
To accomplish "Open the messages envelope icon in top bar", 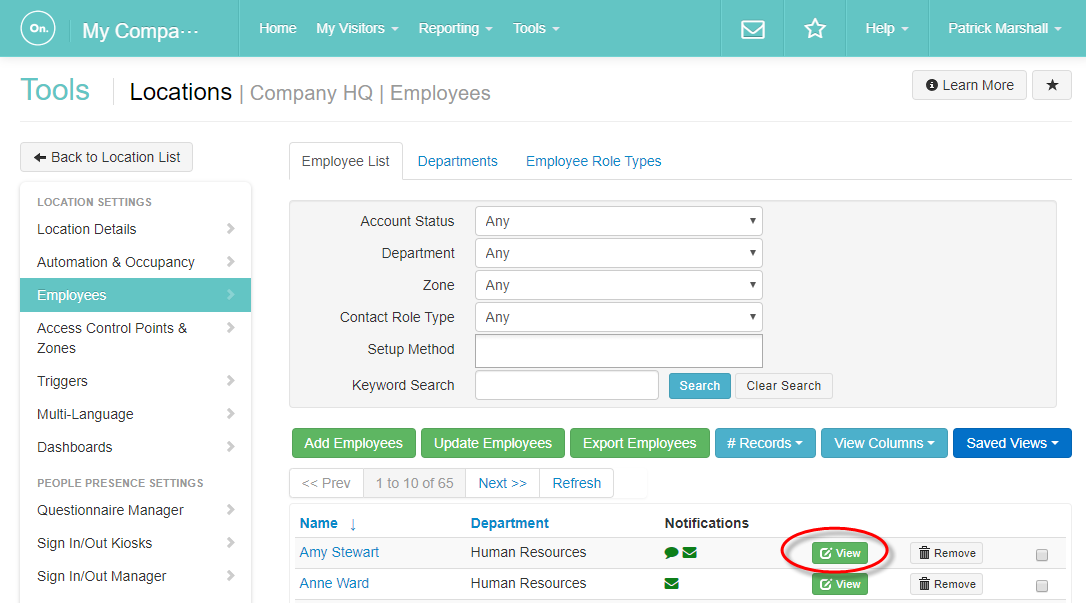I will pyautogui.click(x=752, y=28).
